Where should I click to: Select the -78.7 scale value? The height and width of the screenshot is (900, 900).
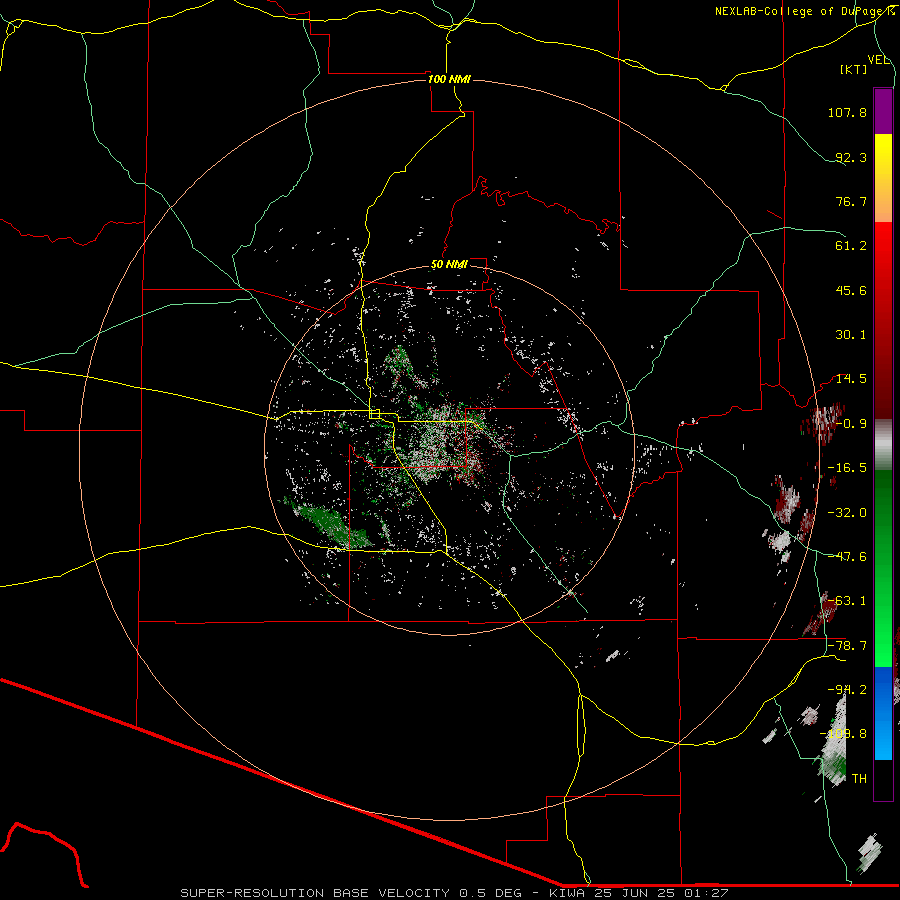(x=847, y=646)
